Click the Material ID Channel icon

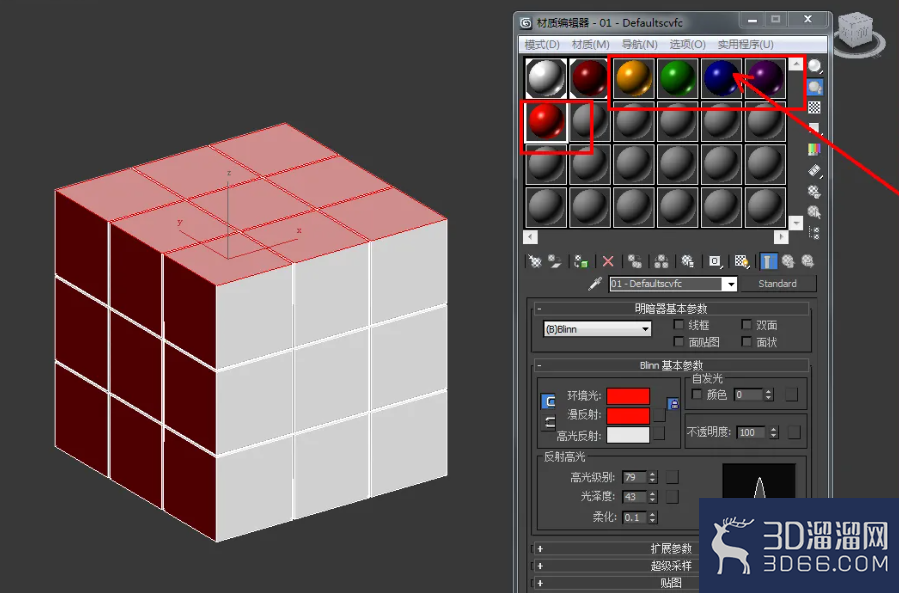click(x=714, y=262)
